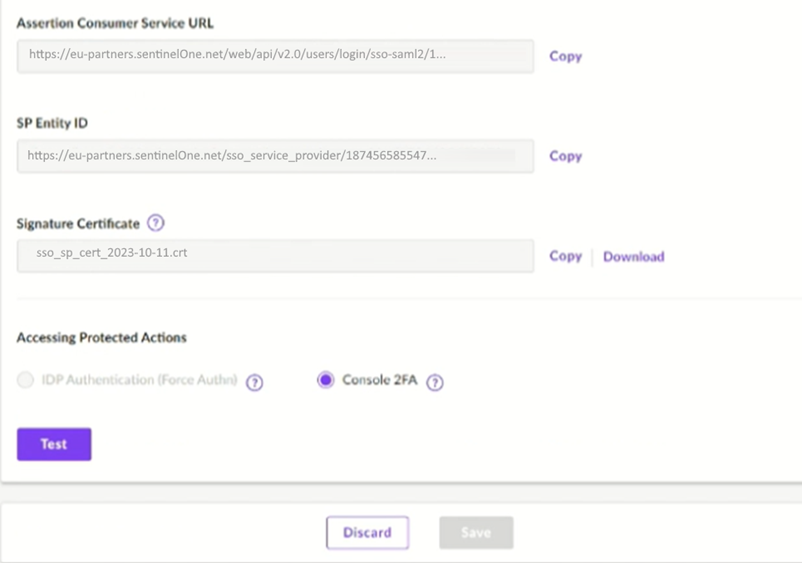Click the Save button

click(476, 533)
